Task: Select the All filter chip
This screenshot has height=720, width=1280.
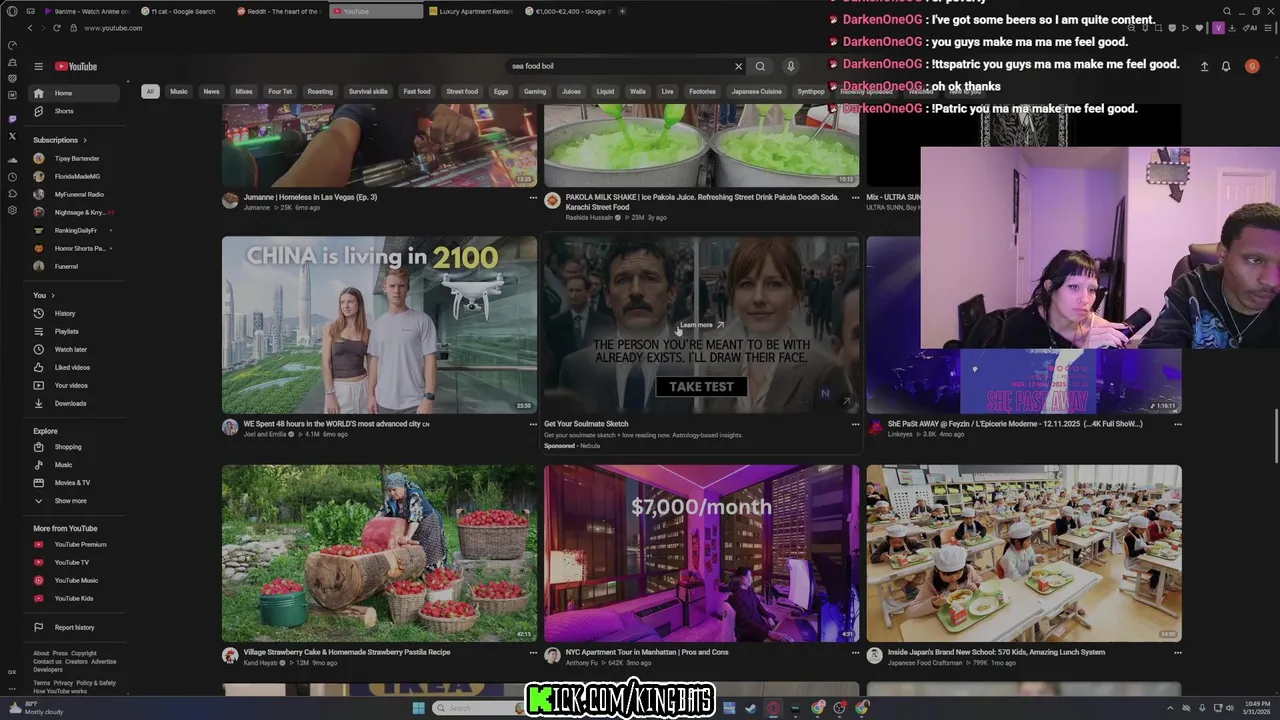Action: (x=150, y=91)
